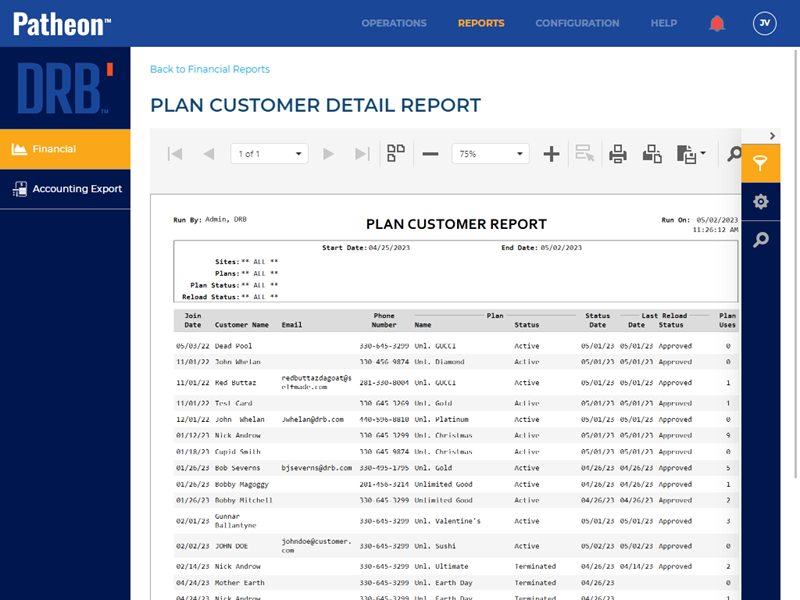
Task: Click Back to Financial Reports link
Action: 210,69
